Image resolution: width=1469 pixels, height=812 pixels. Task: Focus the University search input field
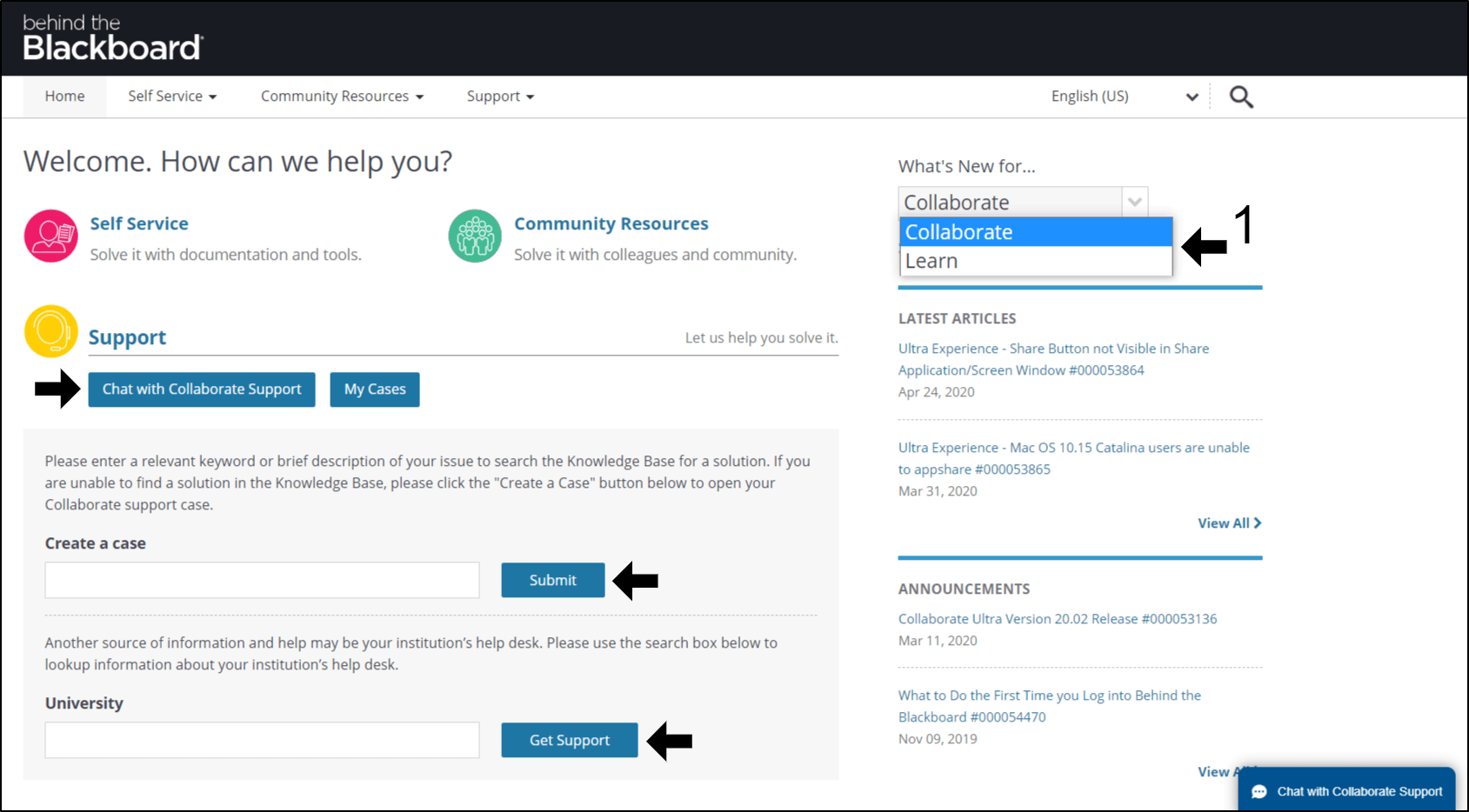[262, 740]
